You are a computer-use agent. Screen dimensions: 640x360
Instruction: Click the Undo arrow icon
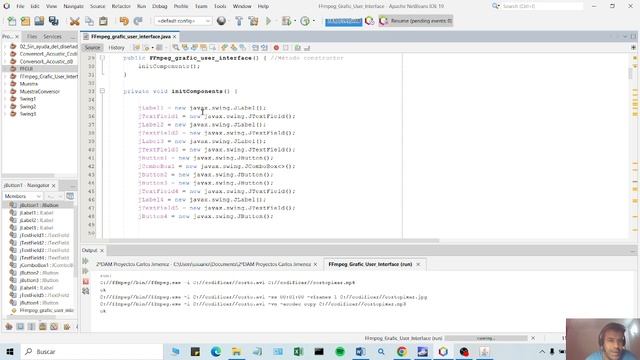click(124, 21)
